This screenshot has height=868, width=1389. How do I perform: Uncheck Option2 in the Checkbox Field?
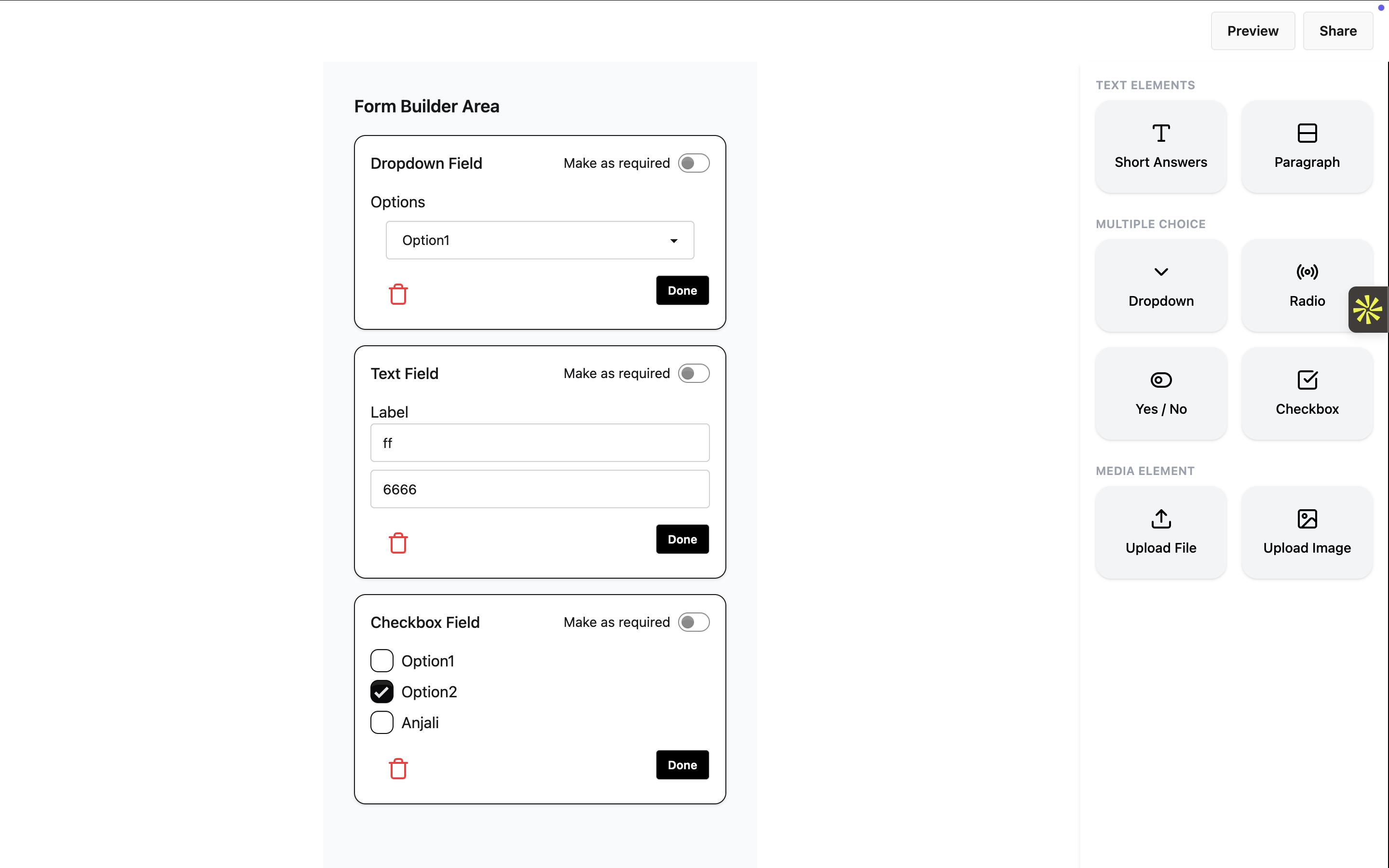[381, 691]
